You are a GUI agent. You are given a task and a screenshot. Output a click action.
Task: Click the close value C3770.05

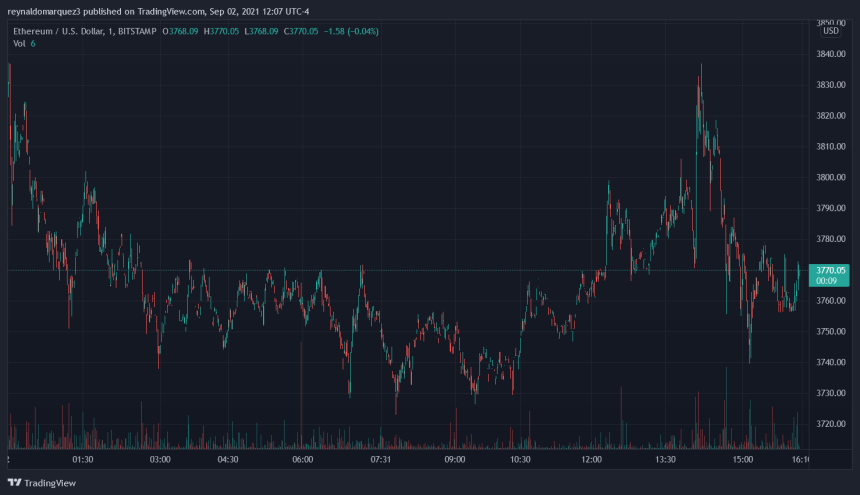301,31
